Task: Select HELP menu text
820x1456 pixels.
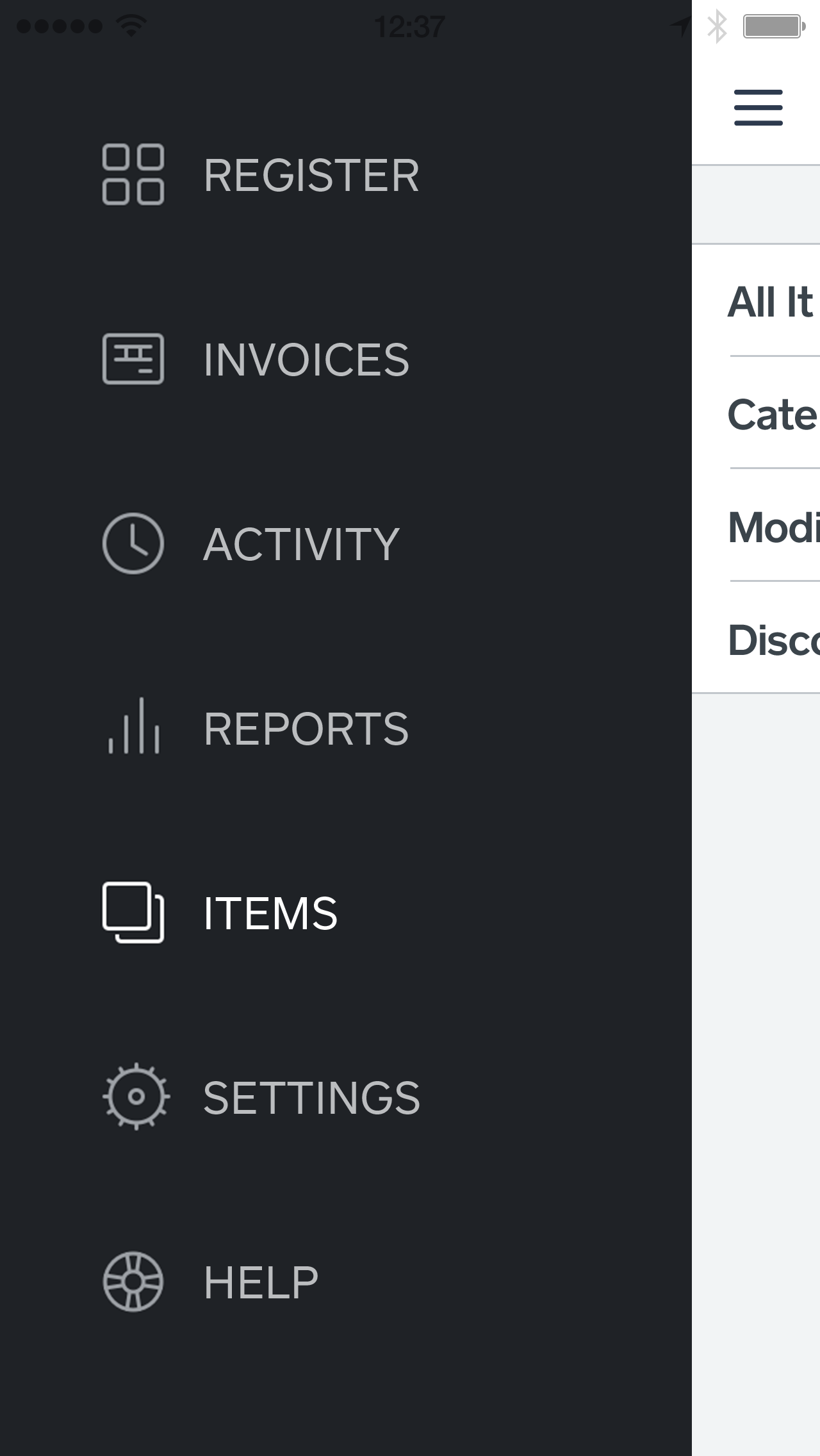Action: pos(261,1282)
